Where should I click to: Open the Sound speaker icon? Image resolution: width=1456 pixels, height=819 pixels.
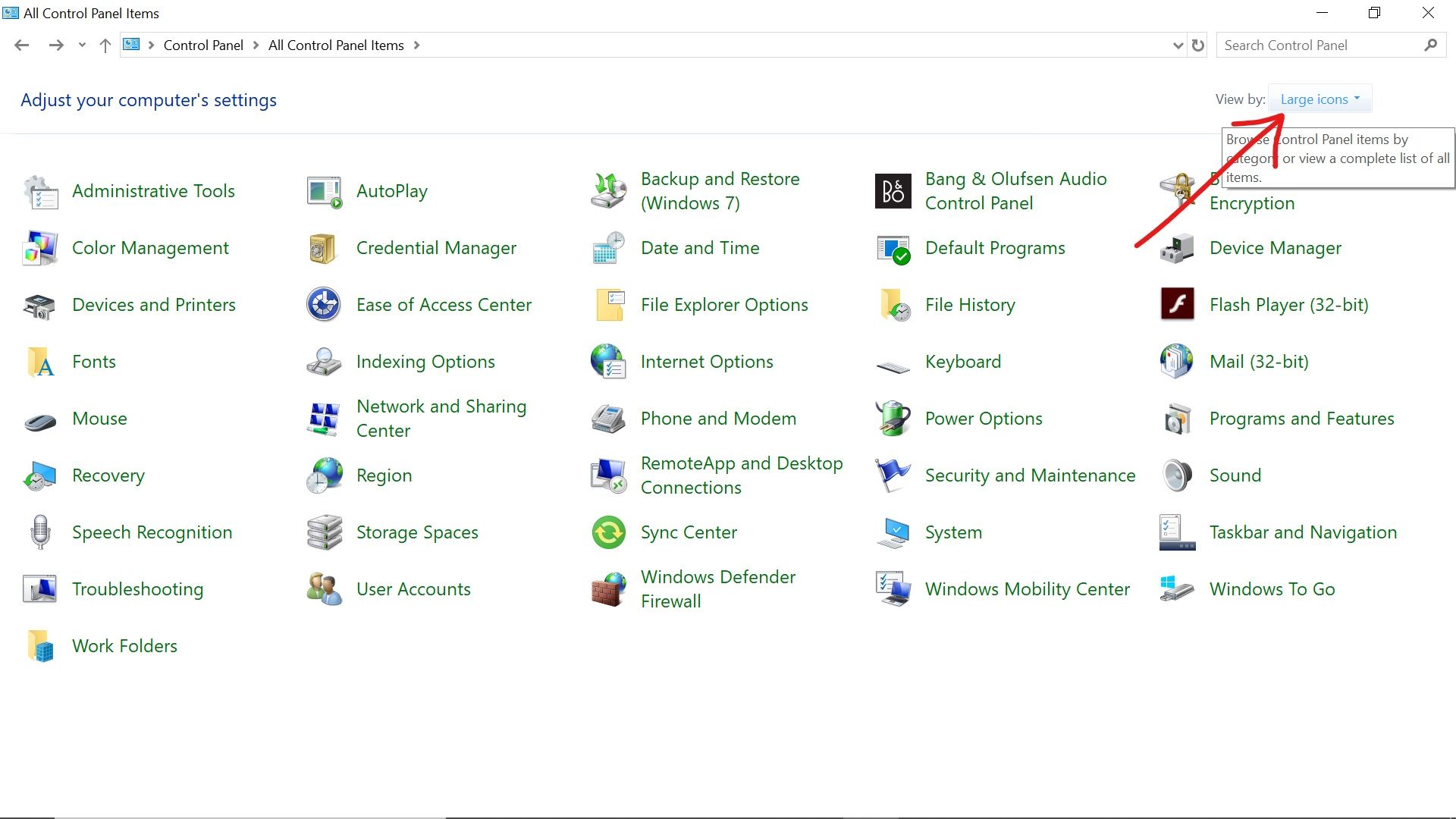point(1177,475)
